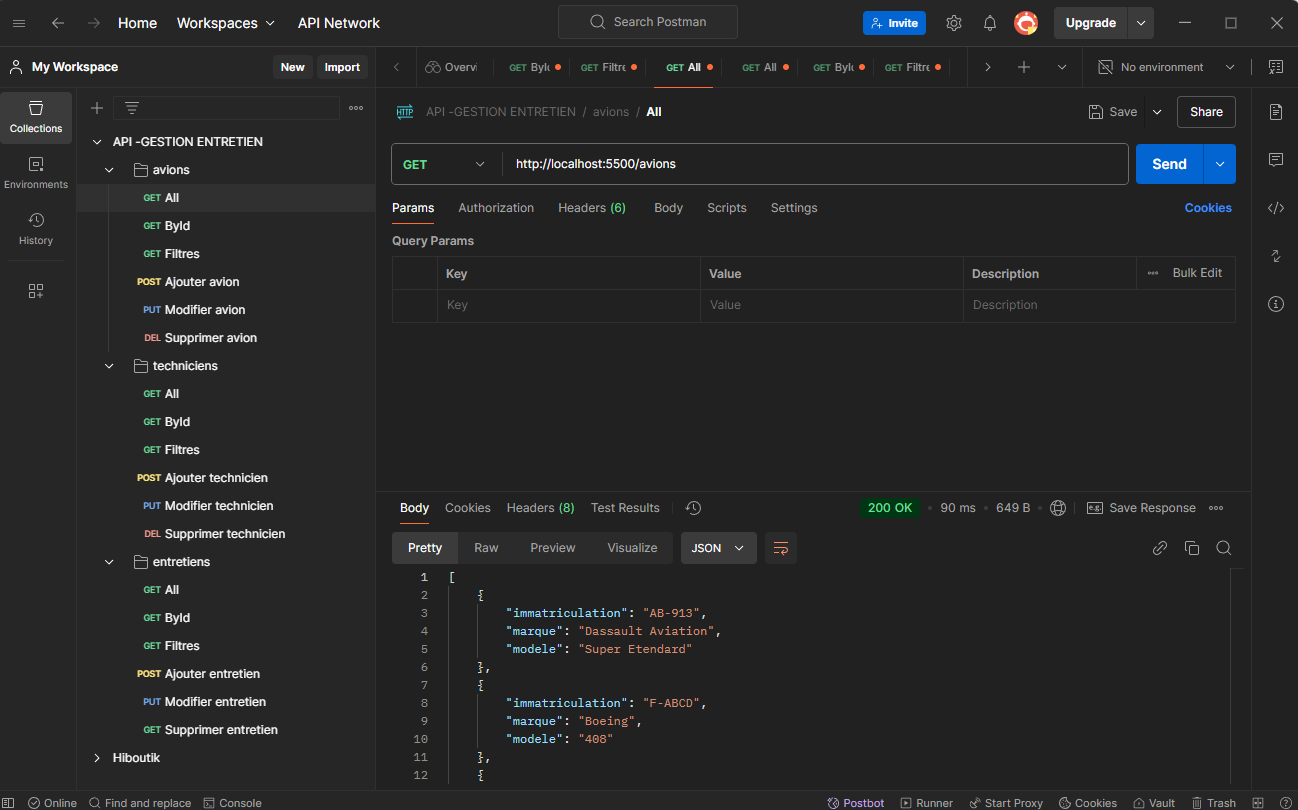Open documentation icon in right sidebar
Viewport: 1298px width, 810px height.
[1275, 112]
